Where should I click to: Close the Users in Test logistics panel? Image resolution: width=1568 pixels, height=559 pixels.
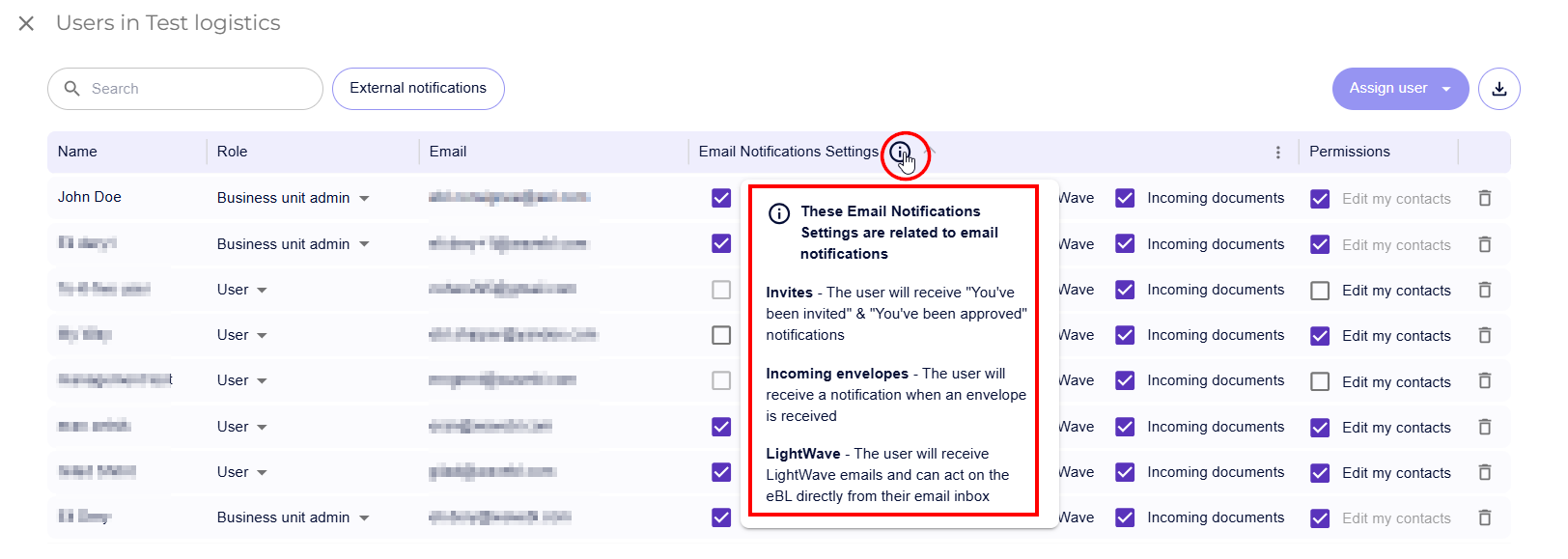26,23
